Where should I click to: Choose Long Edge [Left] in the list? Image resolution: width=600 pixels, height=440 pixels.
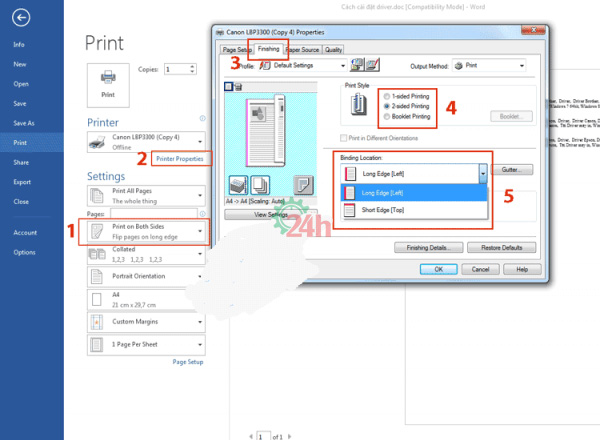click(x=414, y=193)
